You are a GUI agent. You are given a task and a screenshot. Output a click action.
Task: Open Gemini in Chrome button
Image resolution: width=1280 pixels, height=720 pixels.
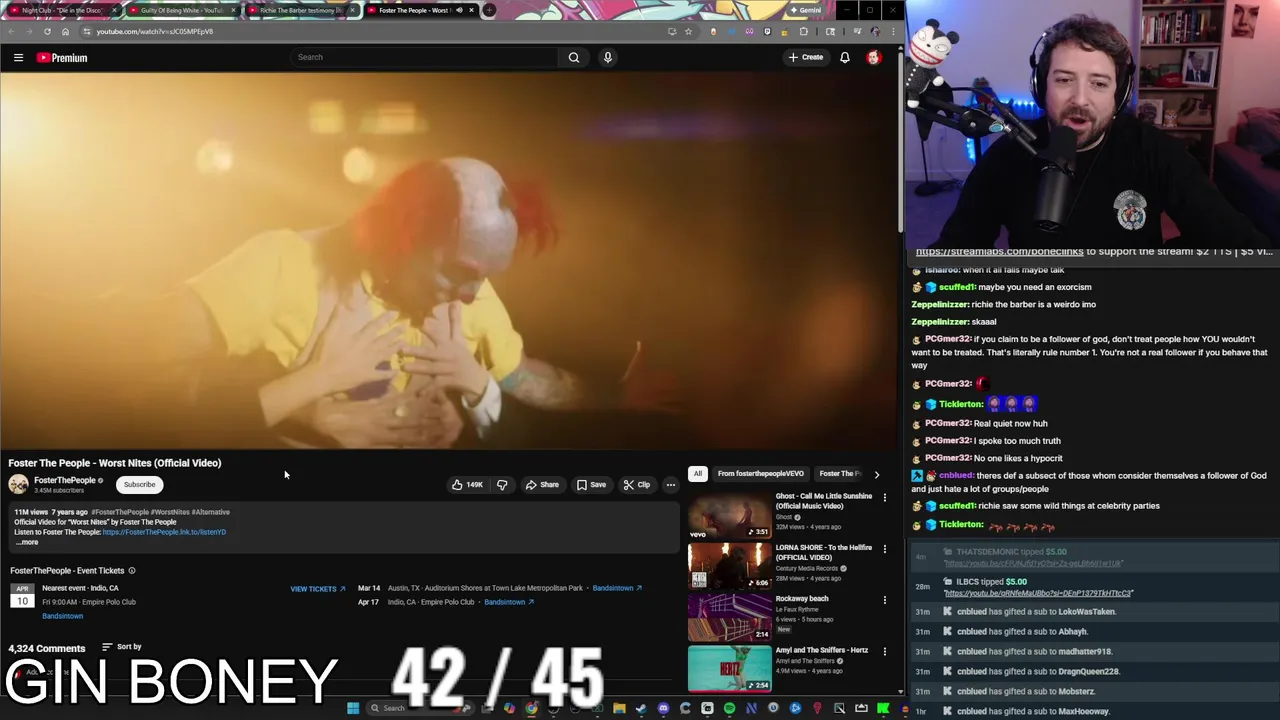(x=805, y=10)
